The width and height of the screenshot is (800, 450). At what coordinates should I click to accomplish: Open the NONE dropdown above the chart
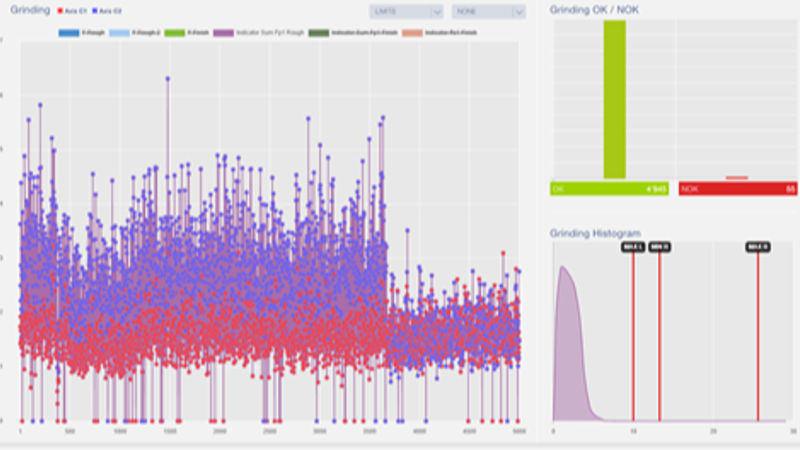pyautogui.click(x=488, y=12)
